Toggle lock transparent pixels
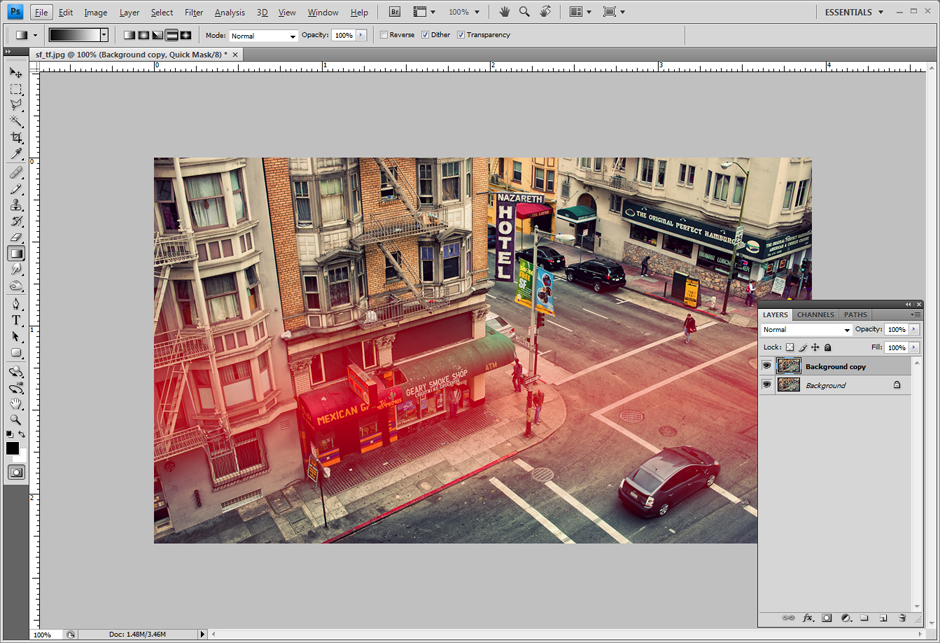Screen dimensions: 940x643 (790, 347)
